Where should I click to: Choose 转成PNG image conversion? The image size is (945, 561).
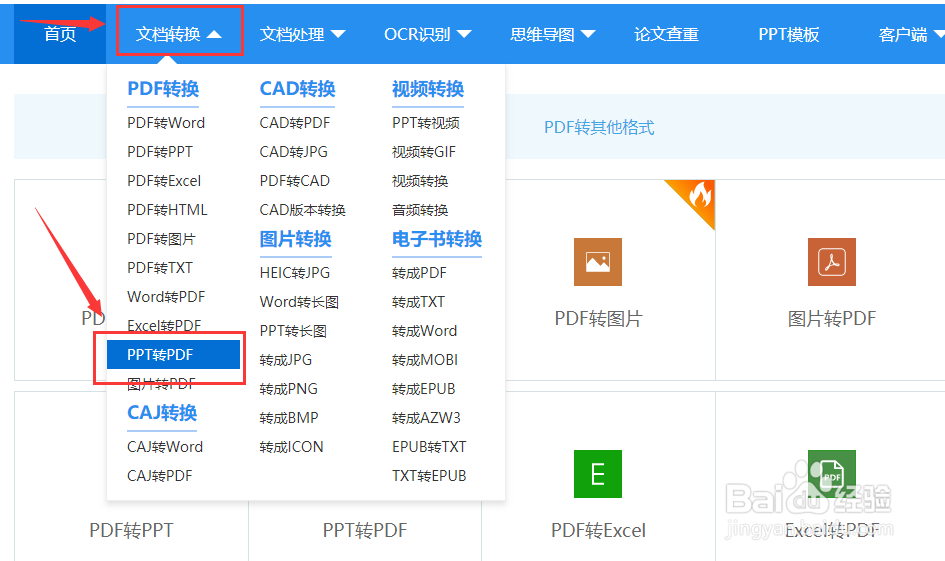[289, 389]
